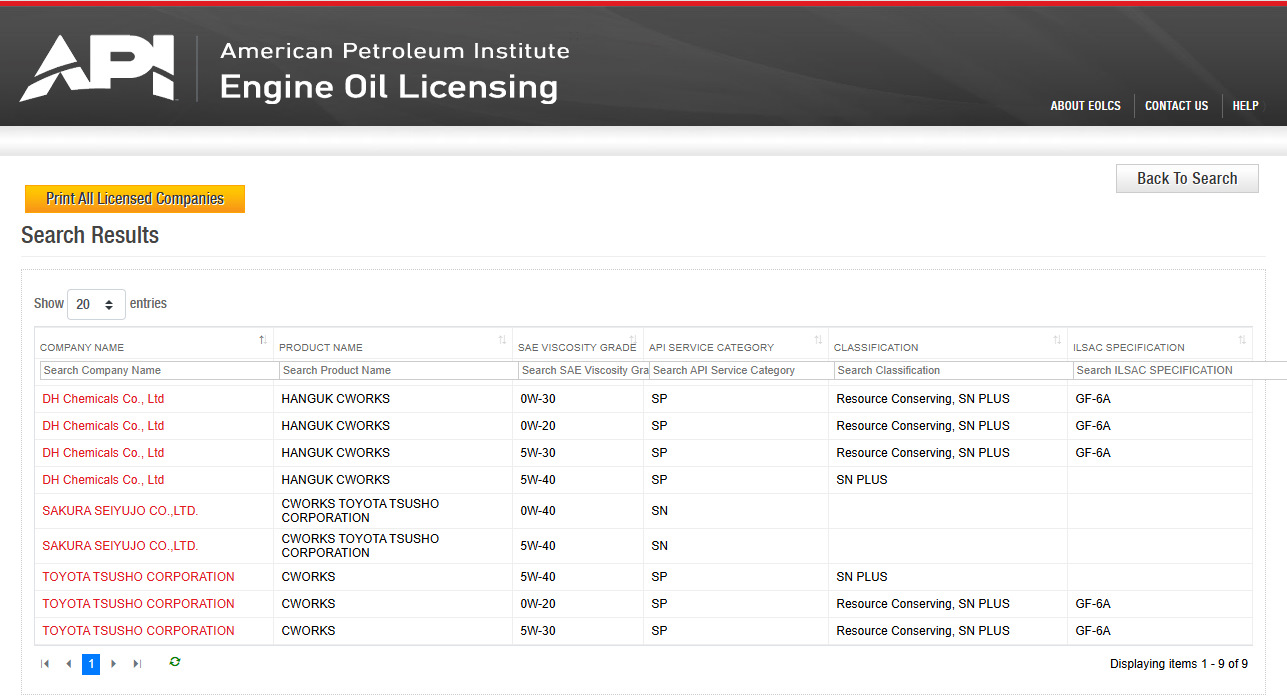Image resolution: width=1287 pixels, height=698 pixels.
Task: Click the Search Results heading
Action: (x=90, y=235)
